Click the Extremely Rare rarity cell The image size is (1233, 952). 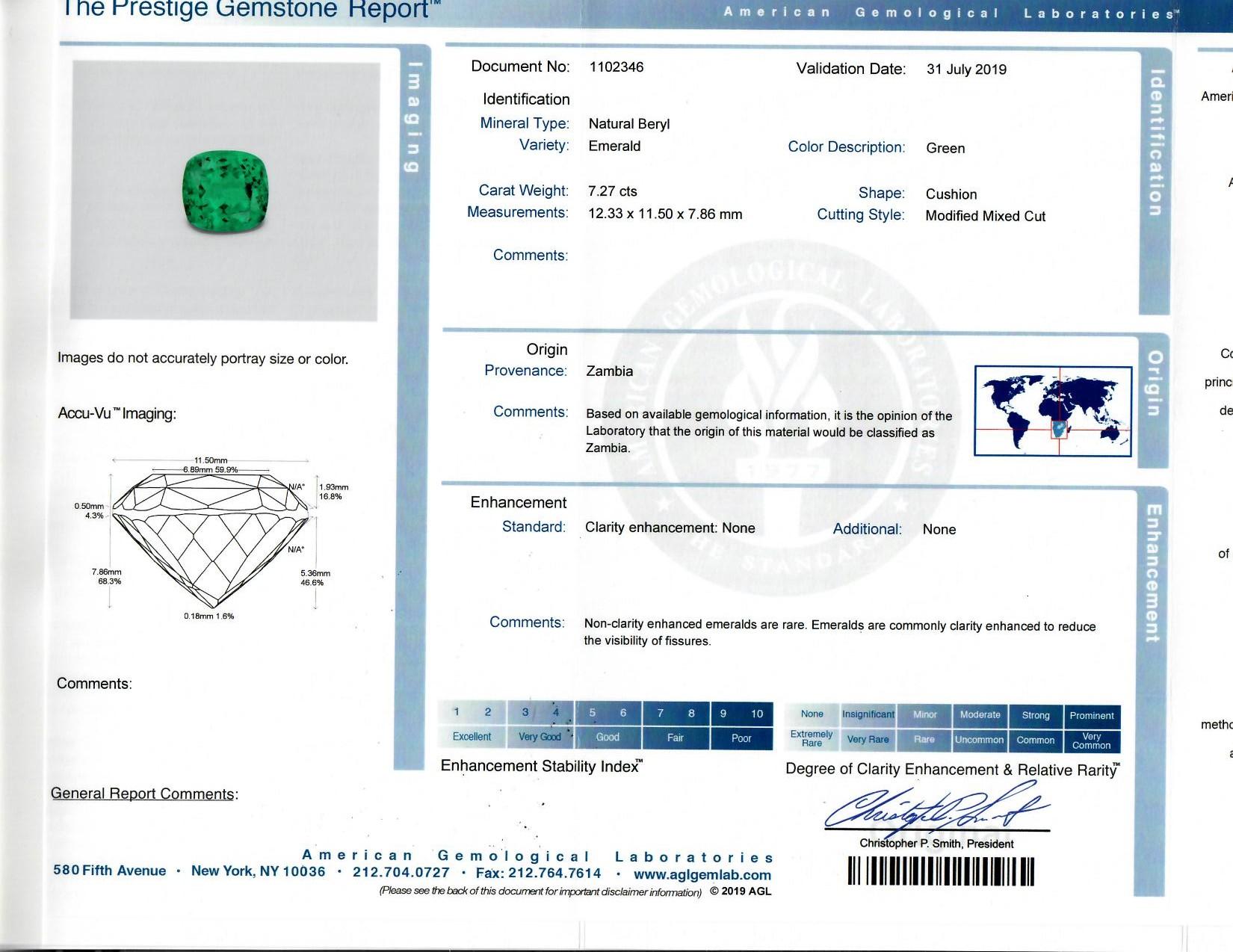(812, 739)
